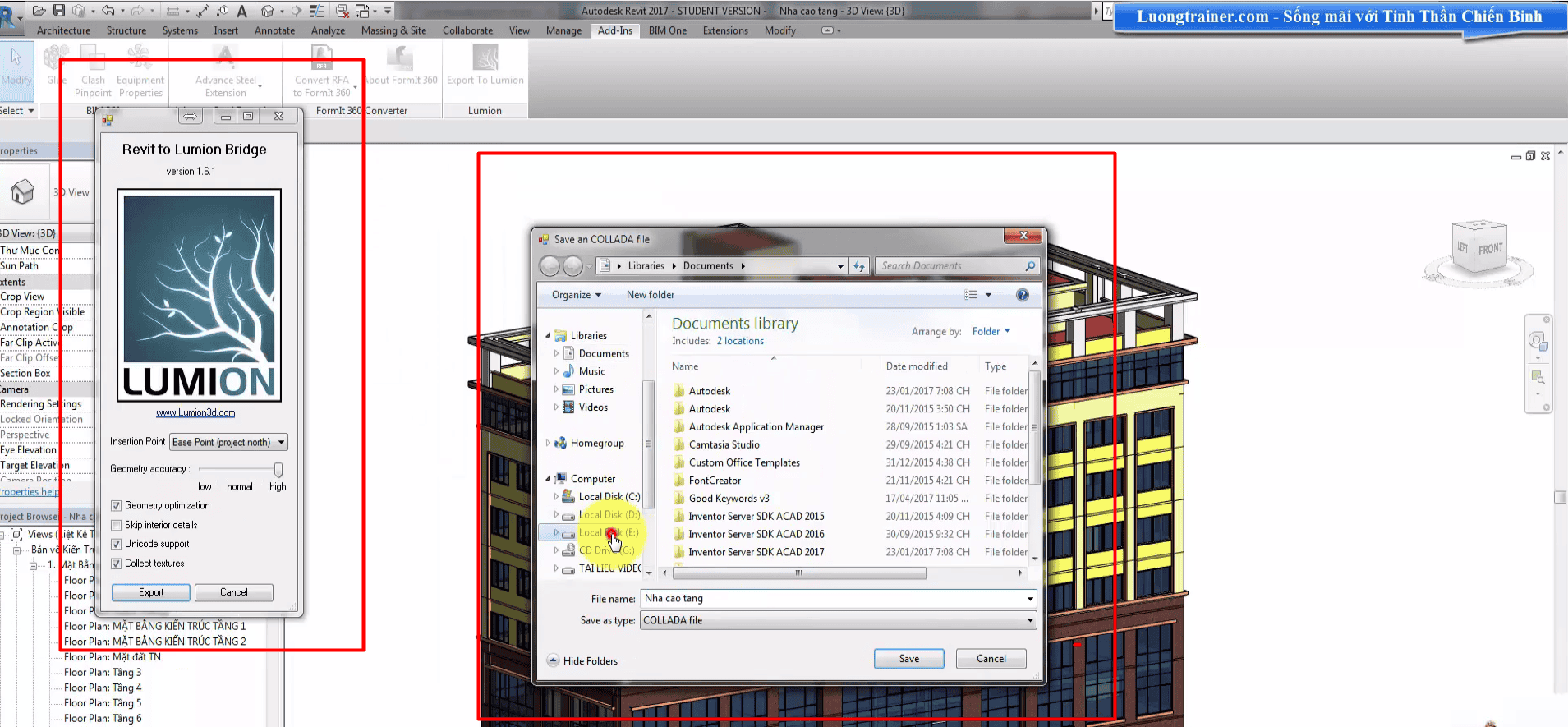This screenshot has height=727, width=1568.
Task: Click the Back navigation button in save dialog
Action: point(549,266)
